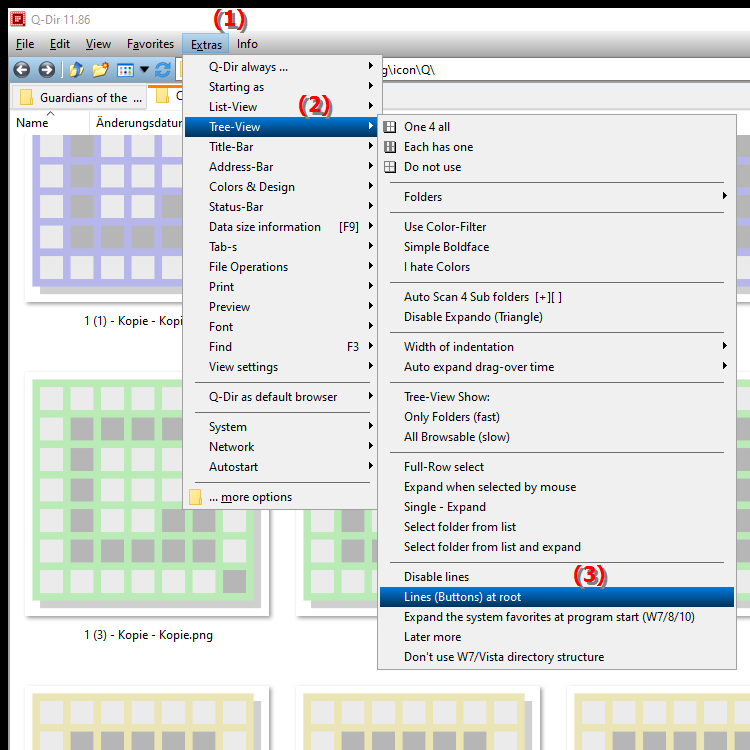This screenshot has height=750, width=750.
Task: Open Autostart submenu
Action: click(x=281, y=467)
